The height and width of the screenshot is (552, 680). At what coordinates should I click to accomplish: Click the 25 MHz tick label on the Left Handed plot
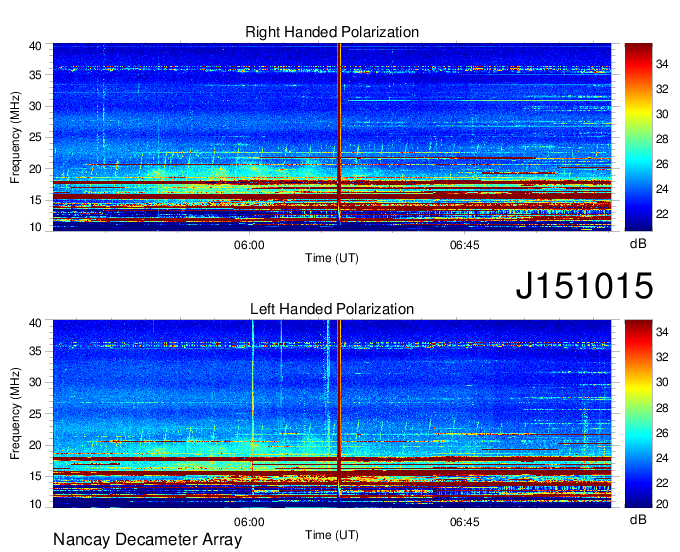coord(35,414)
